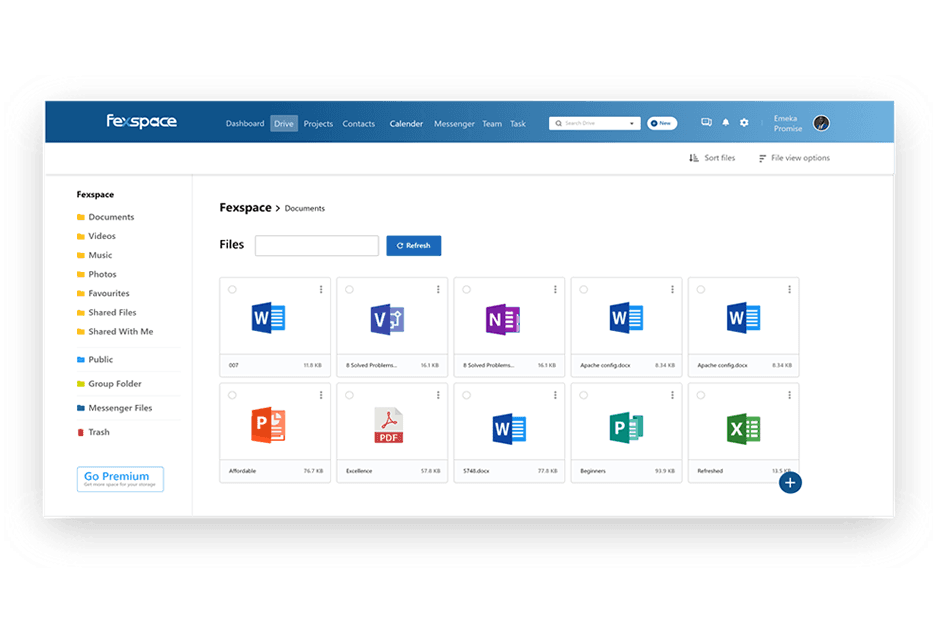Open the settings gear icon
This screenshot has width=937, height=643.
tap(744, 123)
